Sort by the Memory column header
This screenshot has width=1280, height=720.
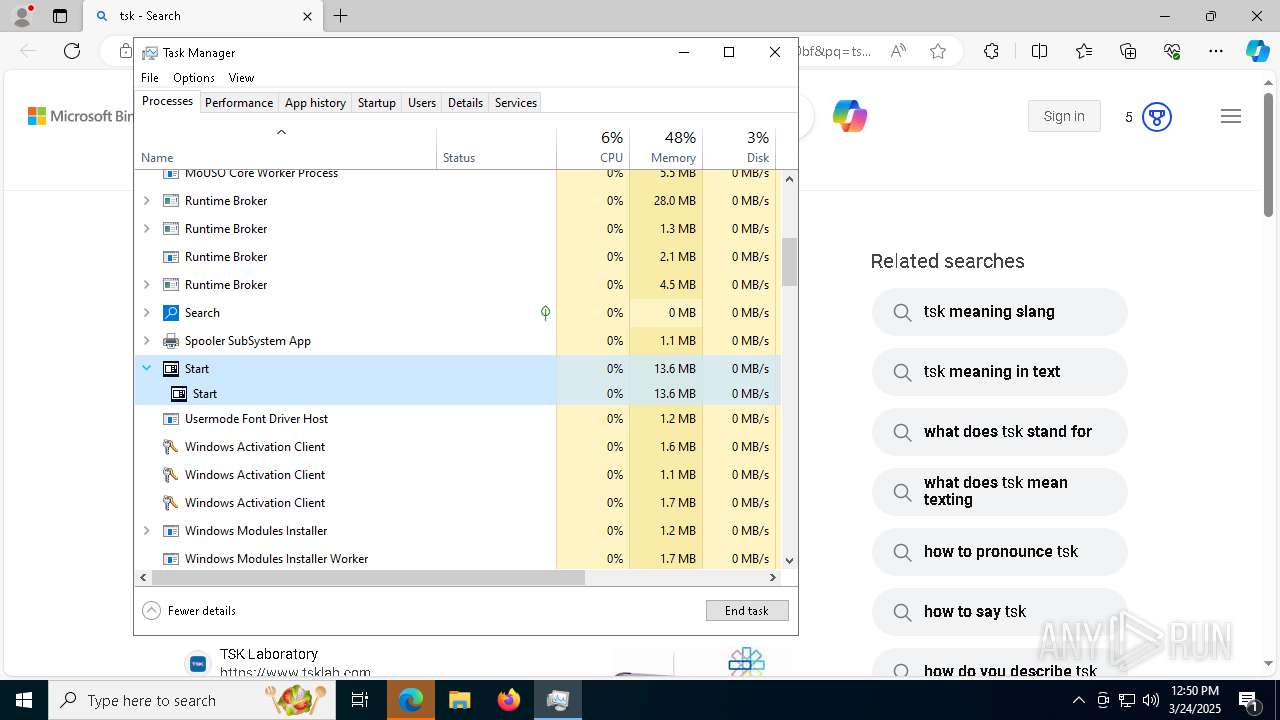pyautogui.click(x=666, y=146)
